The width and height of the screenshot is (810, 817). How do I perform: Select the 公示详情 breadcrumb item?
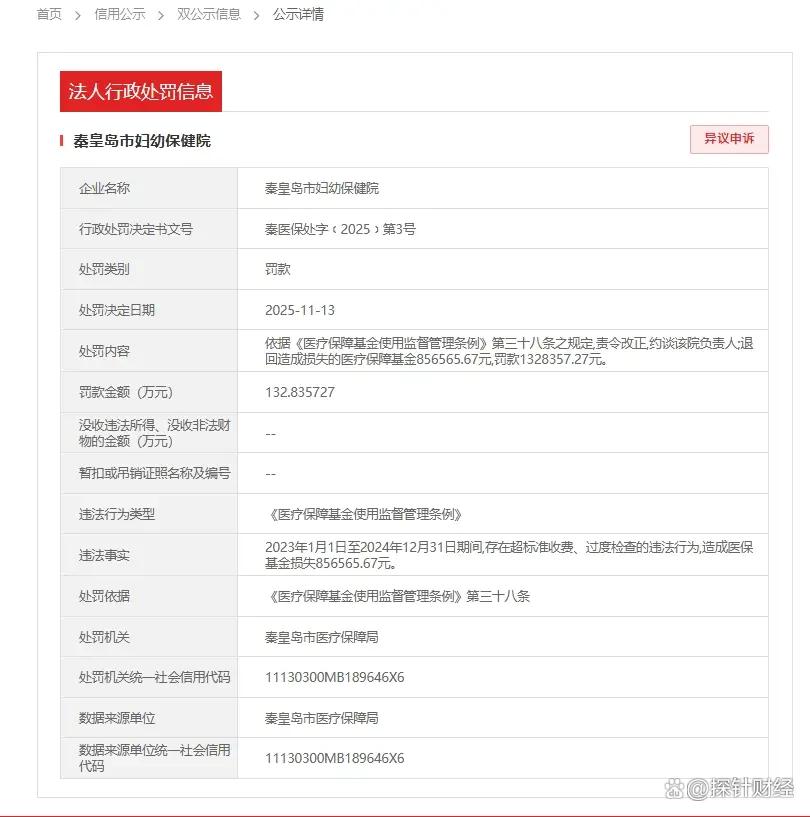298,14
